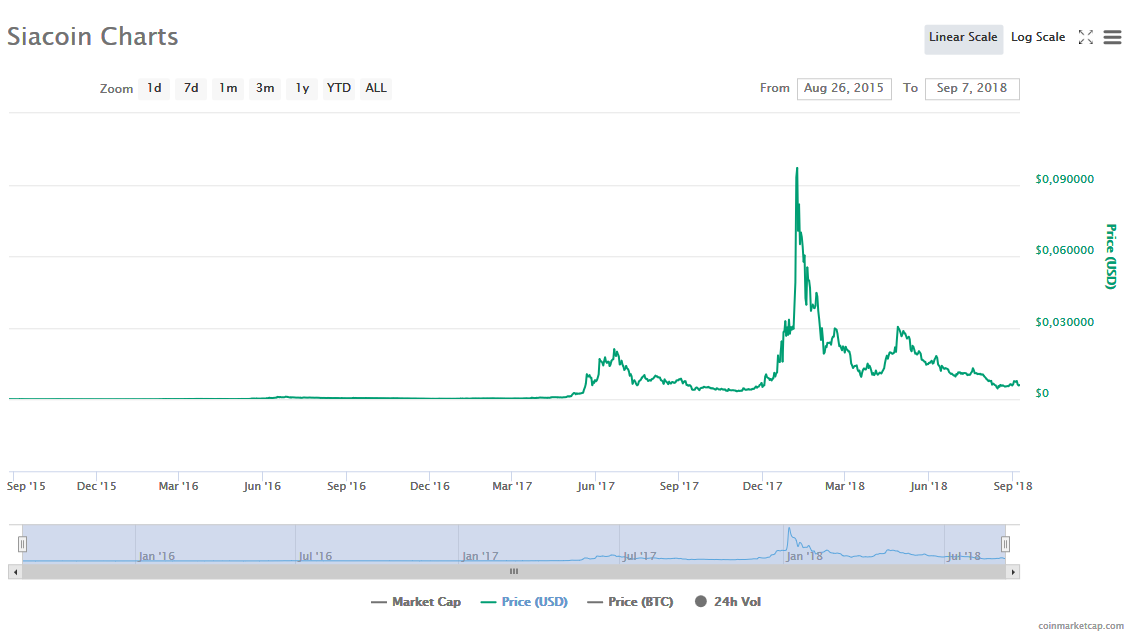Click the Mar '18 x-axis label
Screen dimensions: 1137x643
coord(845,486)
